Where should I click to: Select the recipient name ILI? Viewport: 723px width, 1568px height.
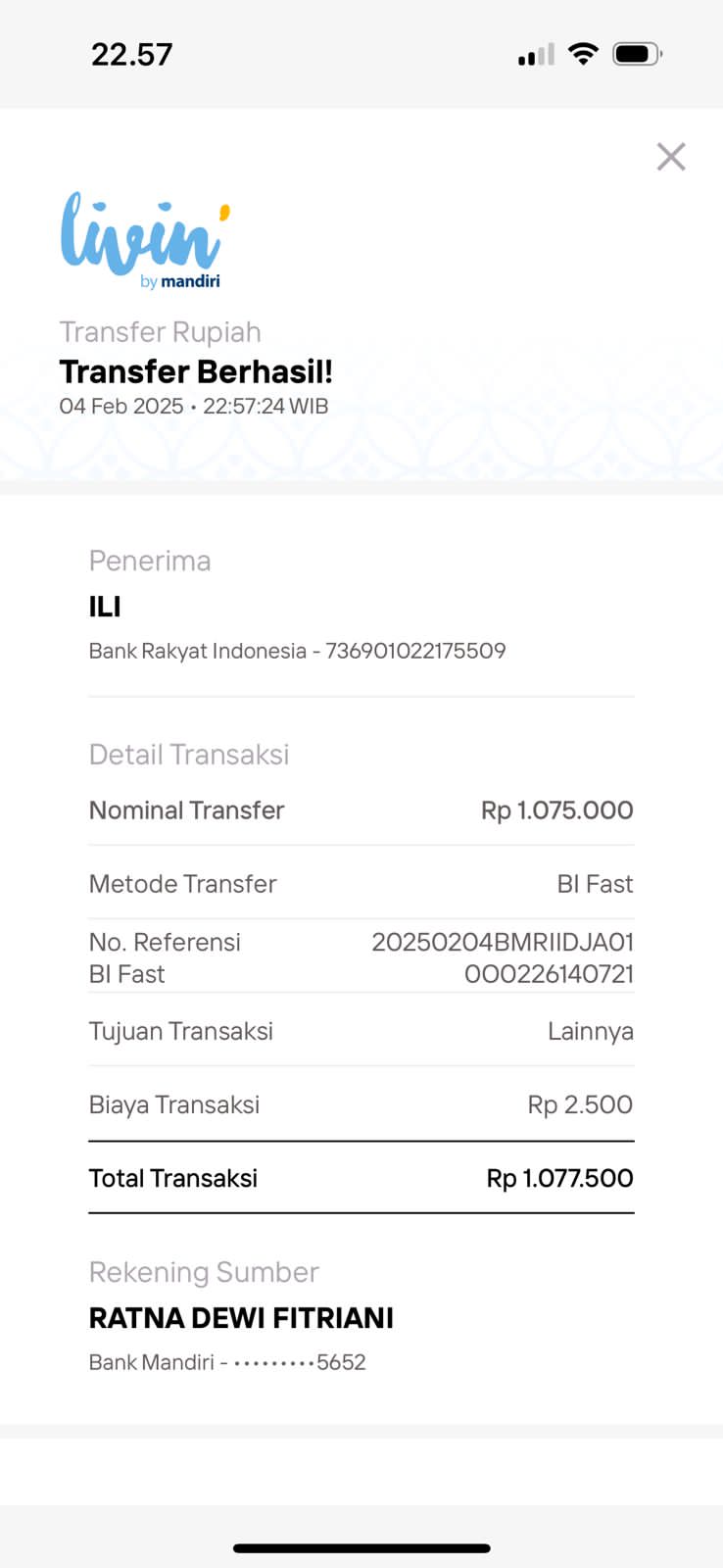105,607
